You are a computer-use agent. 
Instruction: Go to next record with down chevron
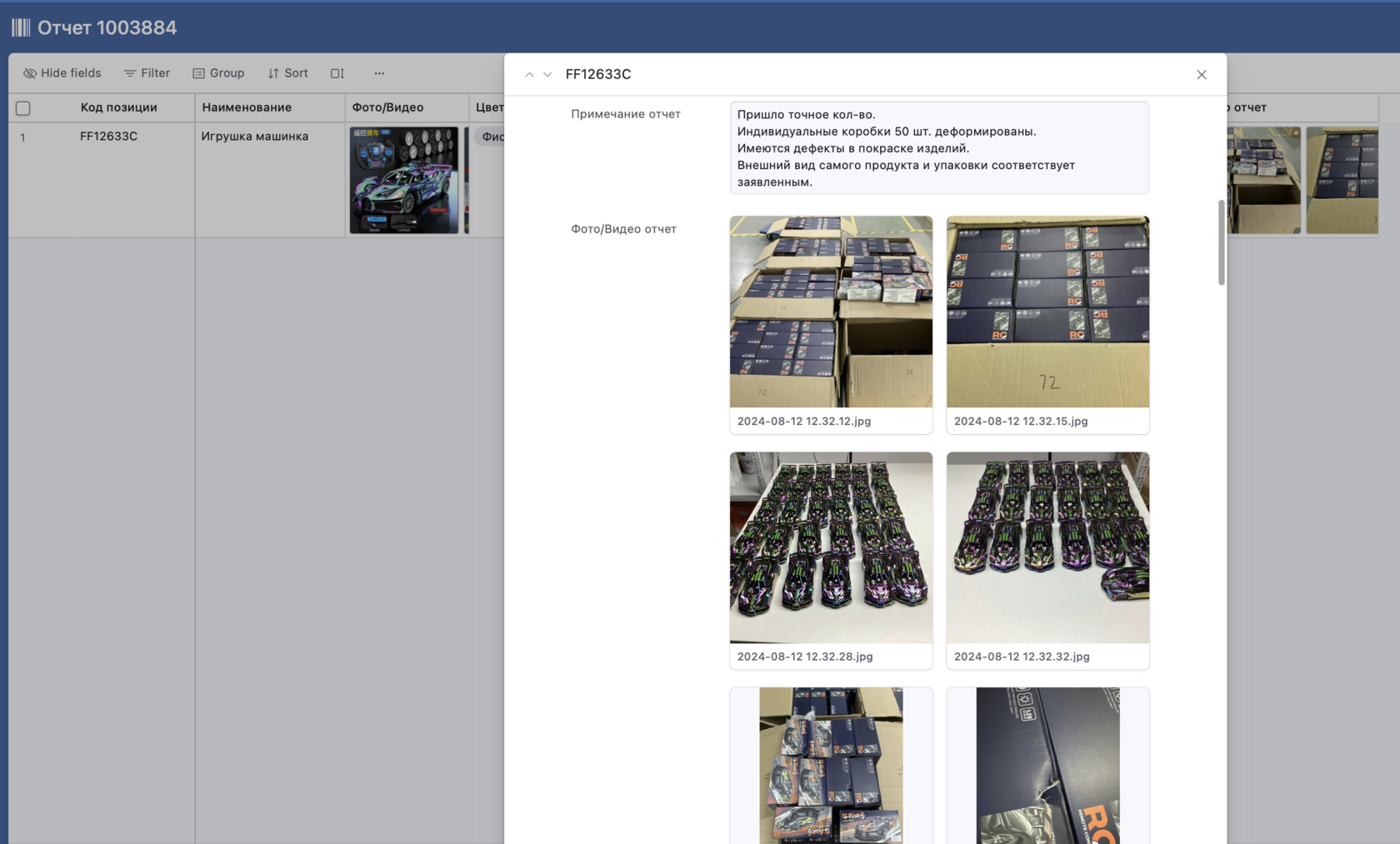click(x=547, y=75)
